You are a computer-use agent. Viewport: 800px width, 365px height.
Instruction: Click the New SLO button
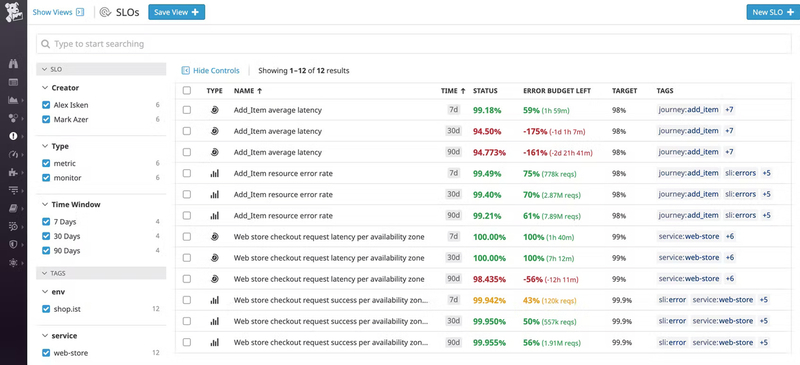coord(773,12)
